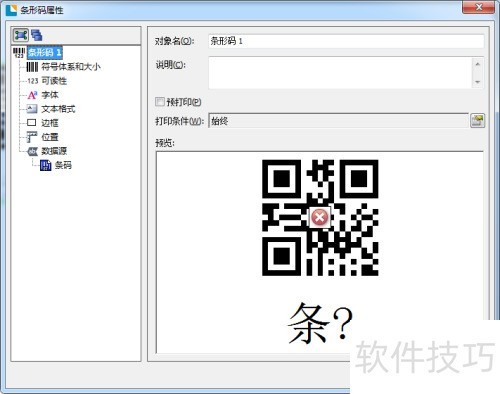Click the database icon beside 数据源
This screenshot has height=394, width=500.
click(x=32, y=151)
